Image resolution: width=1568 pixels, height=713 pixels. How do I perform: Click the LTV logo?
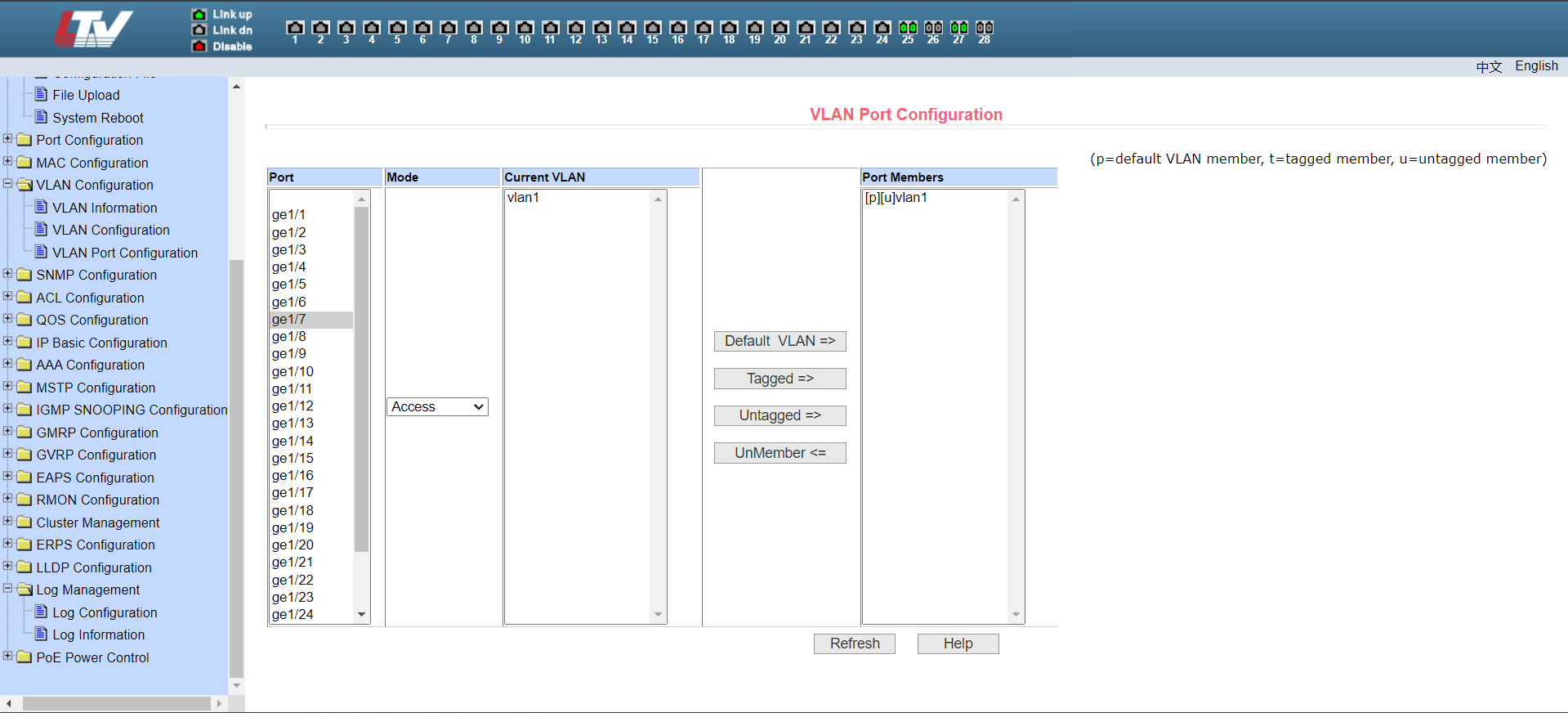click(93, 29)
